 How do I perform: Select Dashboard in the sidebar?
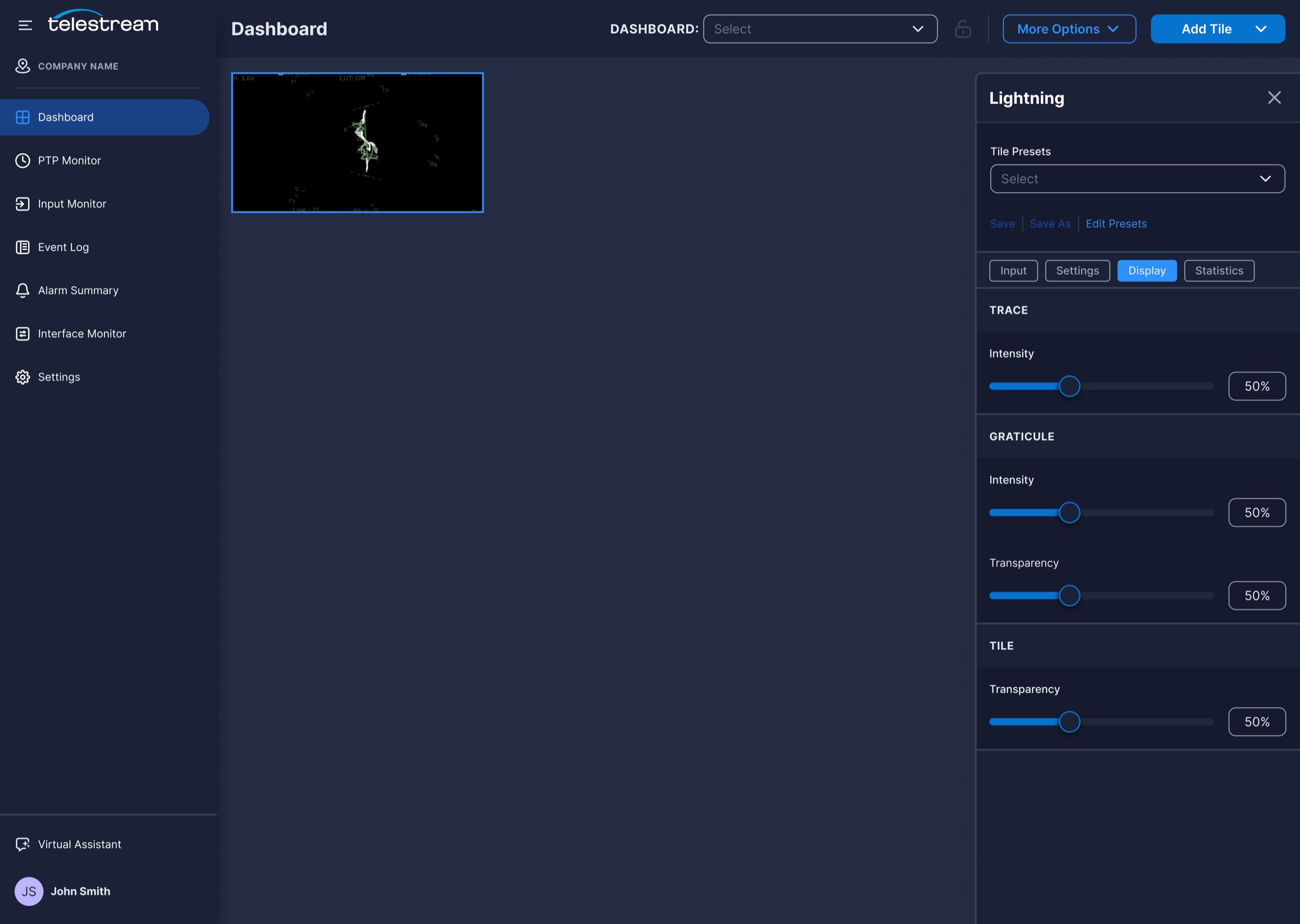pos(105,117)
